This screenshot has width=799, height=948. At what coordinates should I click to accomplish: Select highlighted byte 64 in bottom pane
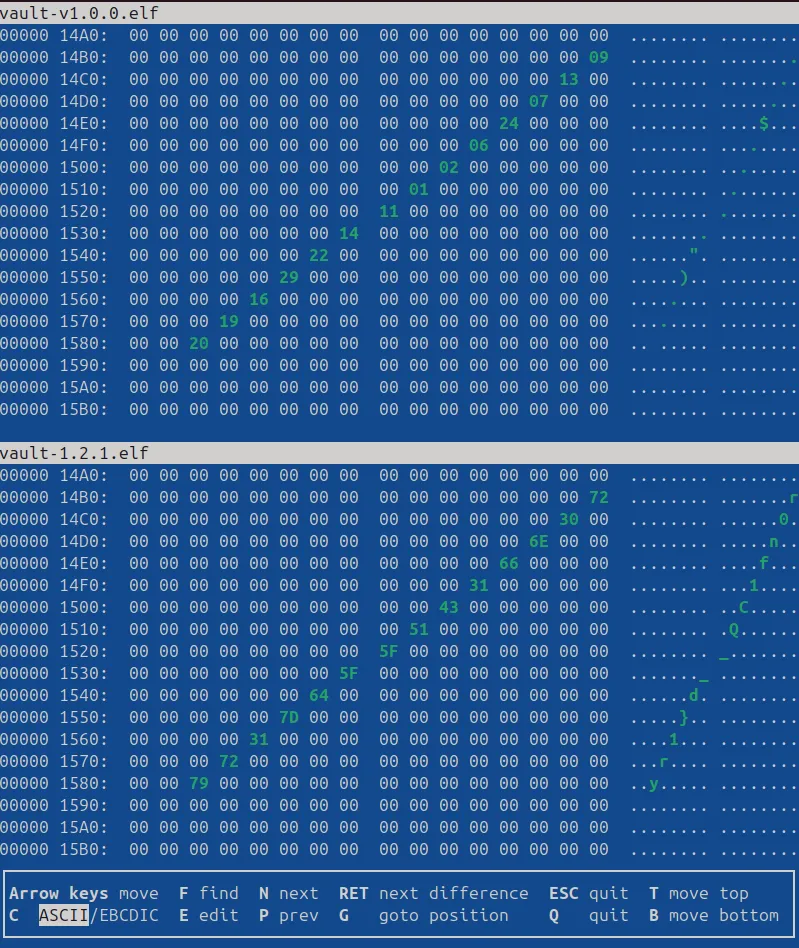319,695
